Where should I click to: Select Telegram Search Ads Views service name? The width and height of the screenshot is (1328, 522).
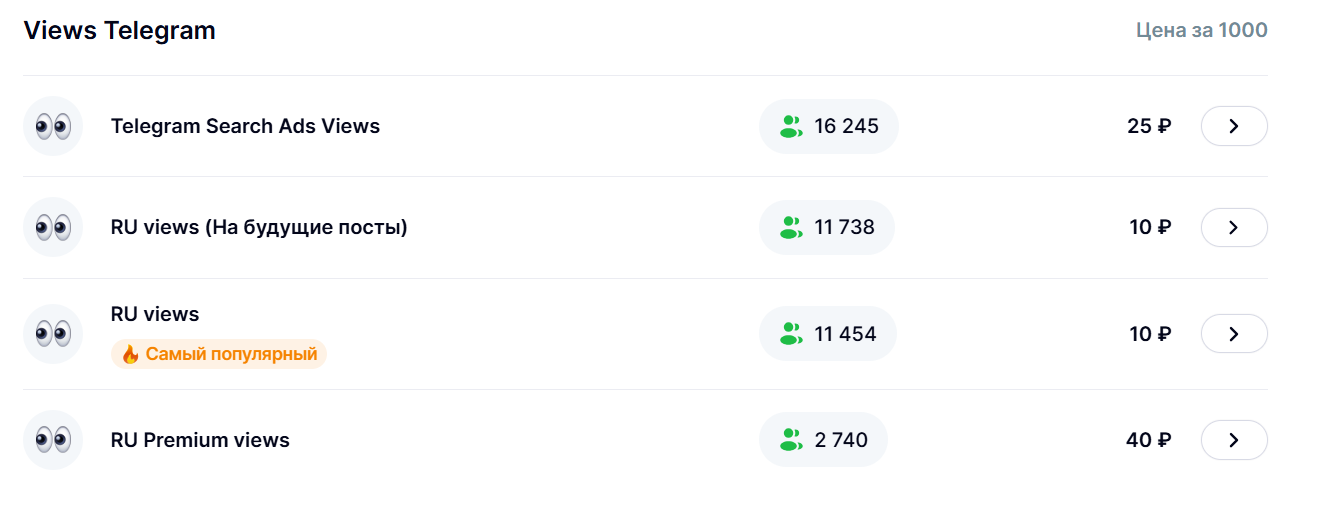pos(245,126)
